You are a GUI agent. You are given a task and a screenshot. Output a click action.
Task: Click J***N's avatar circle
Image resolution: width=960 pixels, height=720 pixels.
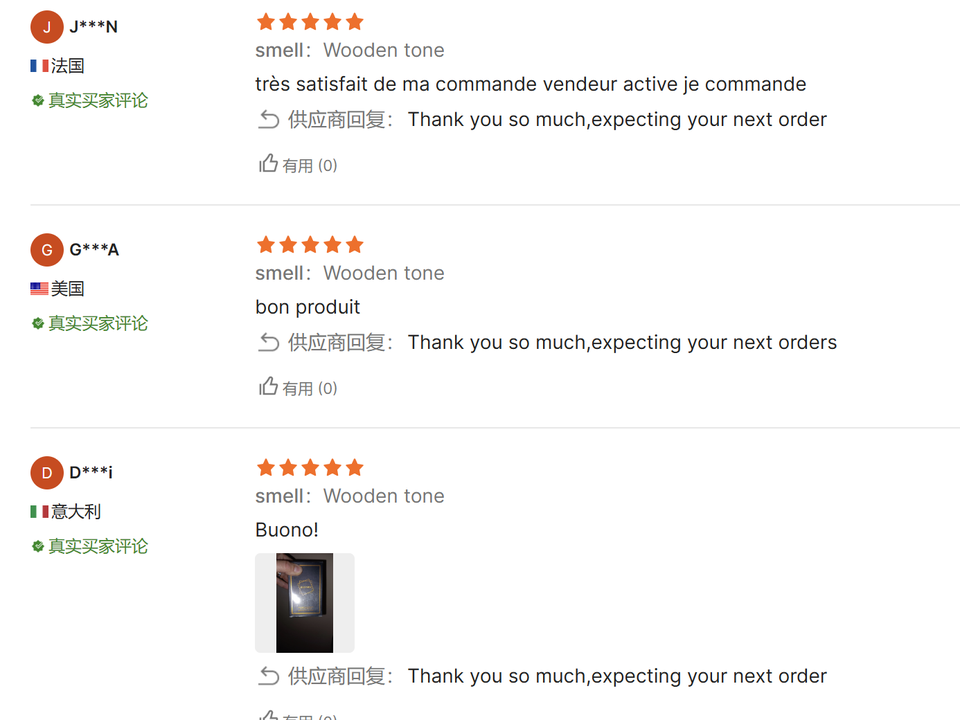coord(47,27)
